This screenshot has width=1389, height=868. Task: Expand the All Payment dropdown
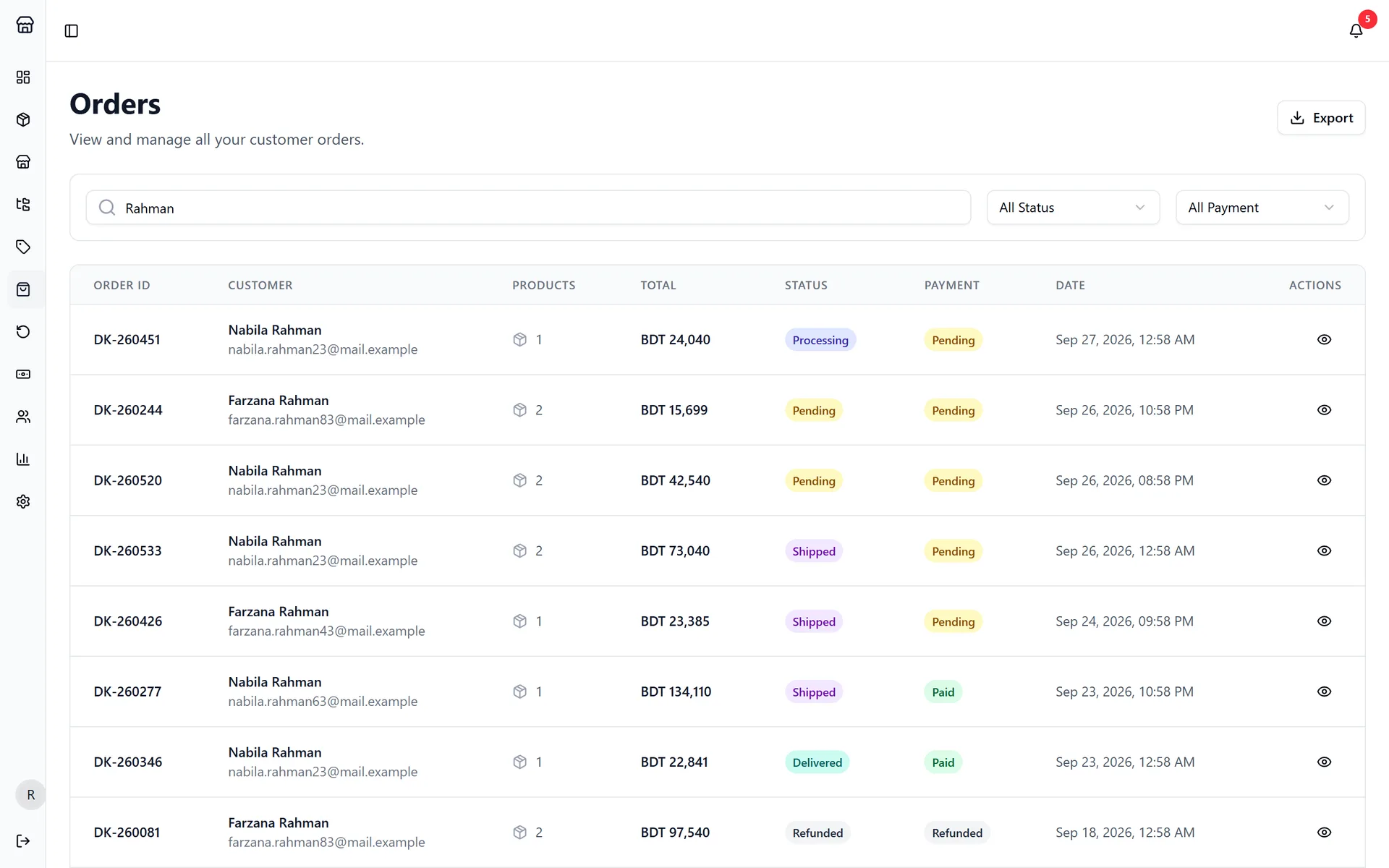pos(1262,208)
